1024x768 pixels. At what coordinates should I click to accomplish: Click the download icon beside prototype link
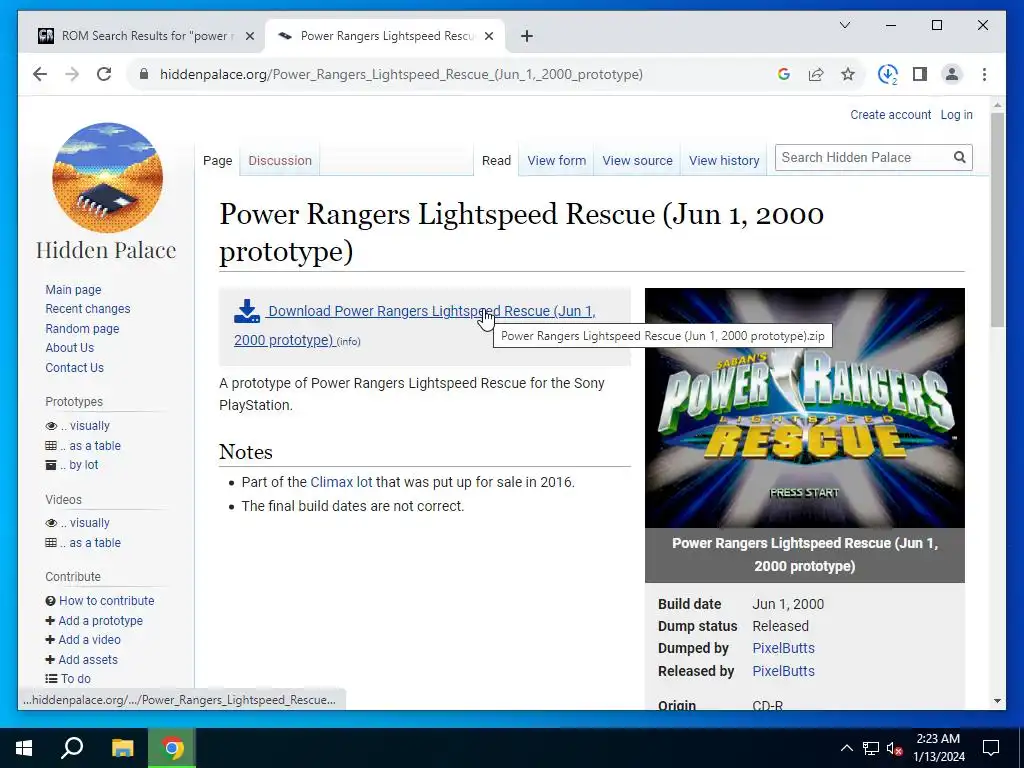coord(247,312)
